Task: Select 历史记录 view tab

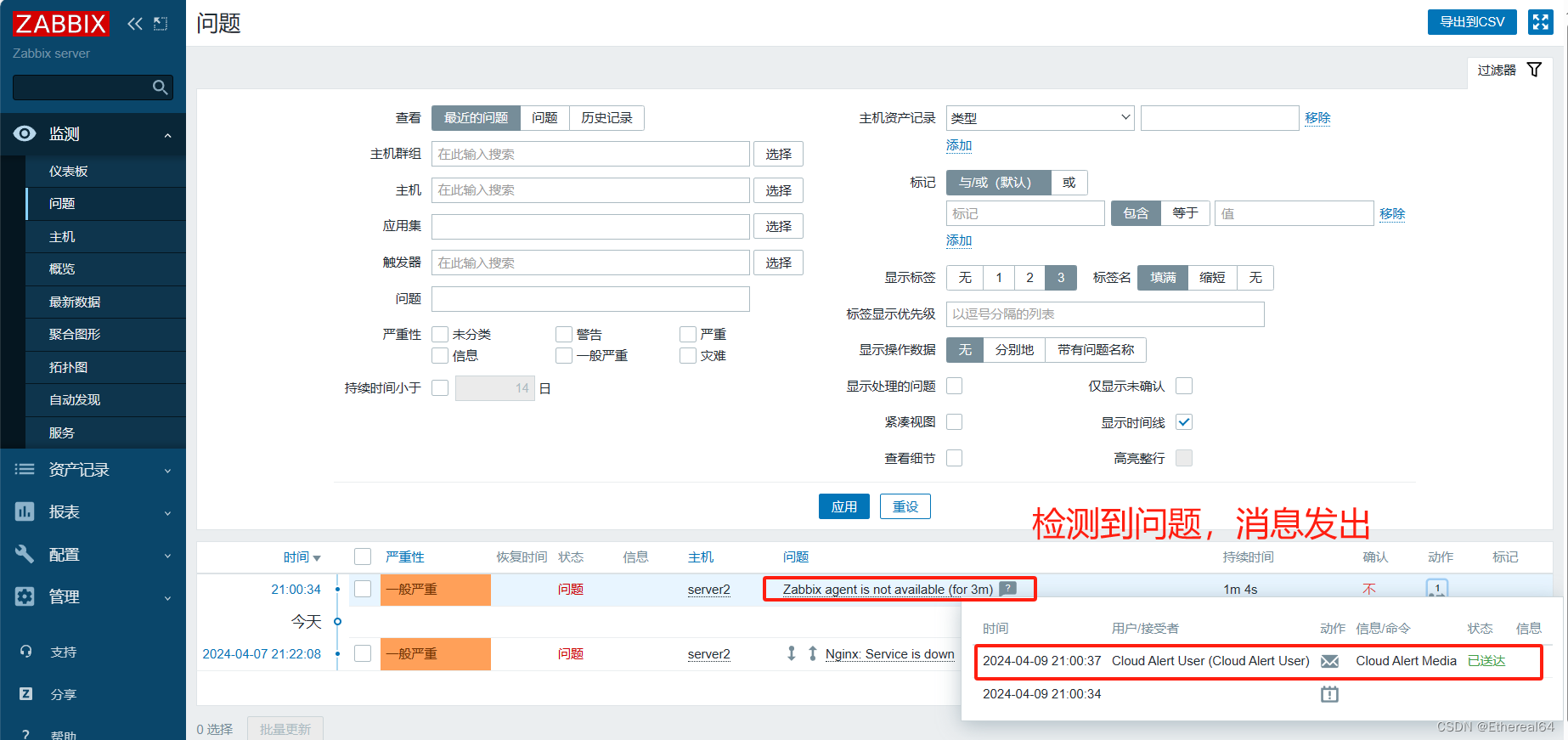Action: 606,118
